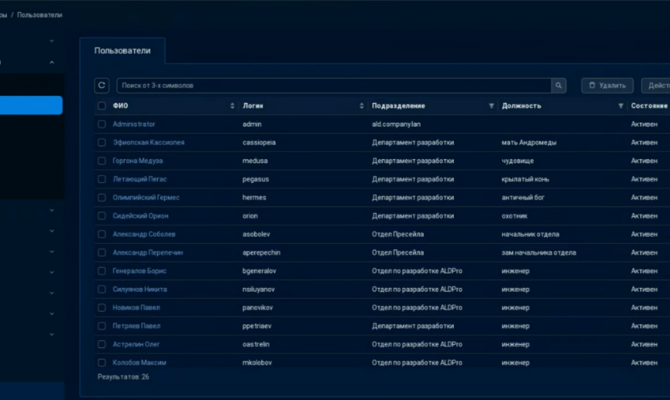This screenshot has width=670, height=400.
Task: Click the Состояние column header
Action: (649, 106)
